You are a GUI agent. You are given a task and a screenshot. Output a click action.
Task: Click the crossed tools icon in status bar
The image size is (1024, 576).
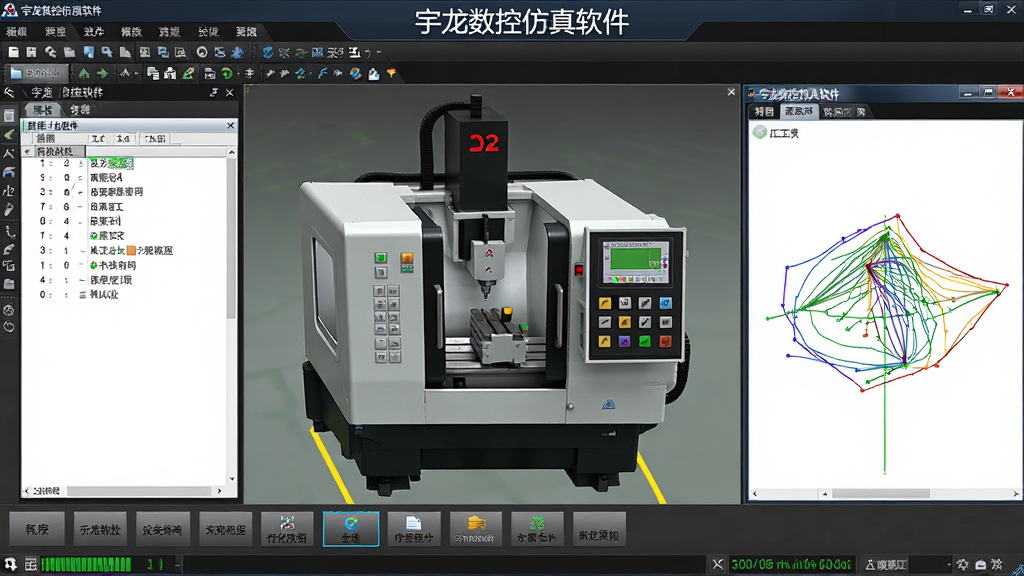click(997, 564)
